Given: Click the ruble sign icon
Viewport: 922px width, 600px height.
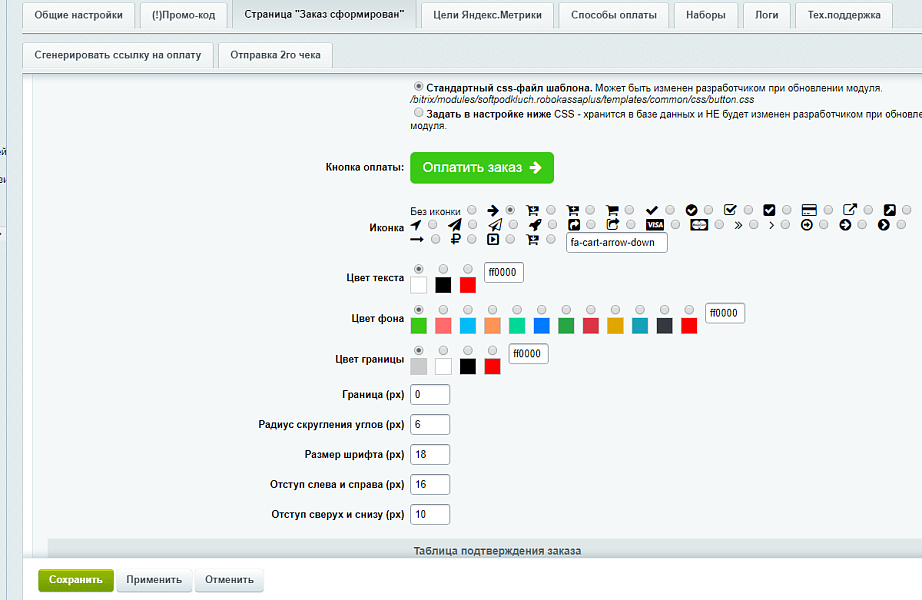Looking at the screenshot, I should (x=455, y=239).
